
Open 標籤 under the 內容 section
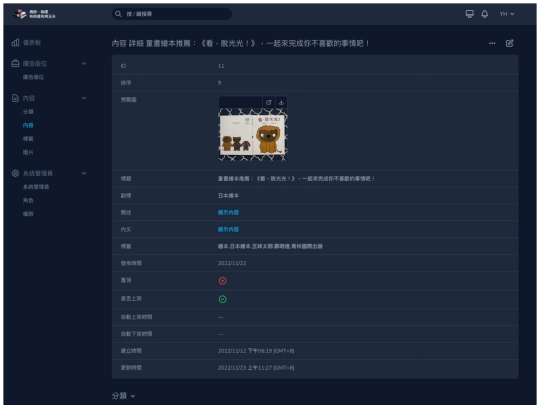click(x=28, y=139)
